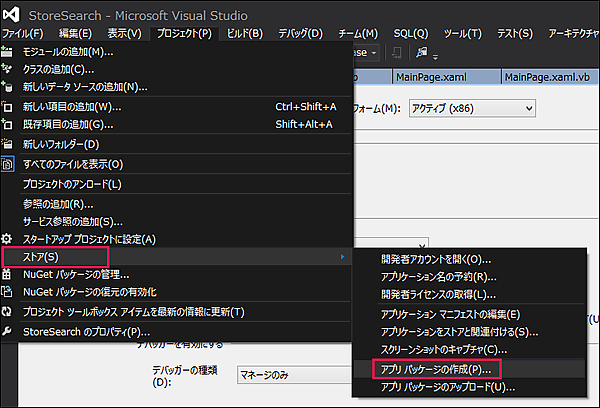This screenshot has height=408, width=600.
Task: Open the SQL(Q) menu
Action: pos(411,33)
